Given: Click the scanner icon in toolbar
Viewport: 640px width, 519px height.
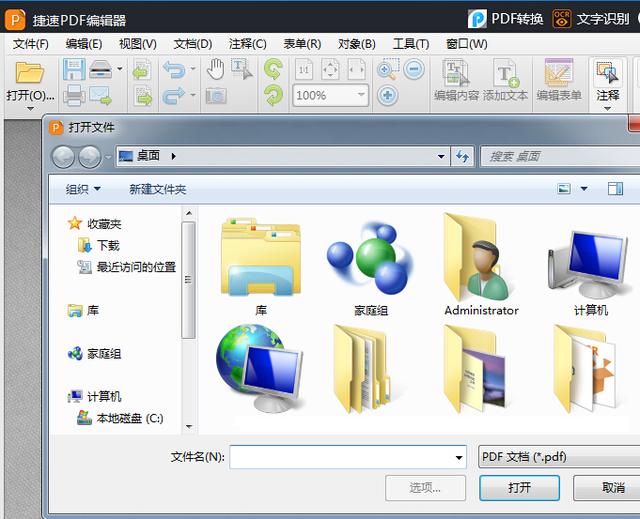Looking at the screenshot, I should pyautogui.click(x=100, y=69).
